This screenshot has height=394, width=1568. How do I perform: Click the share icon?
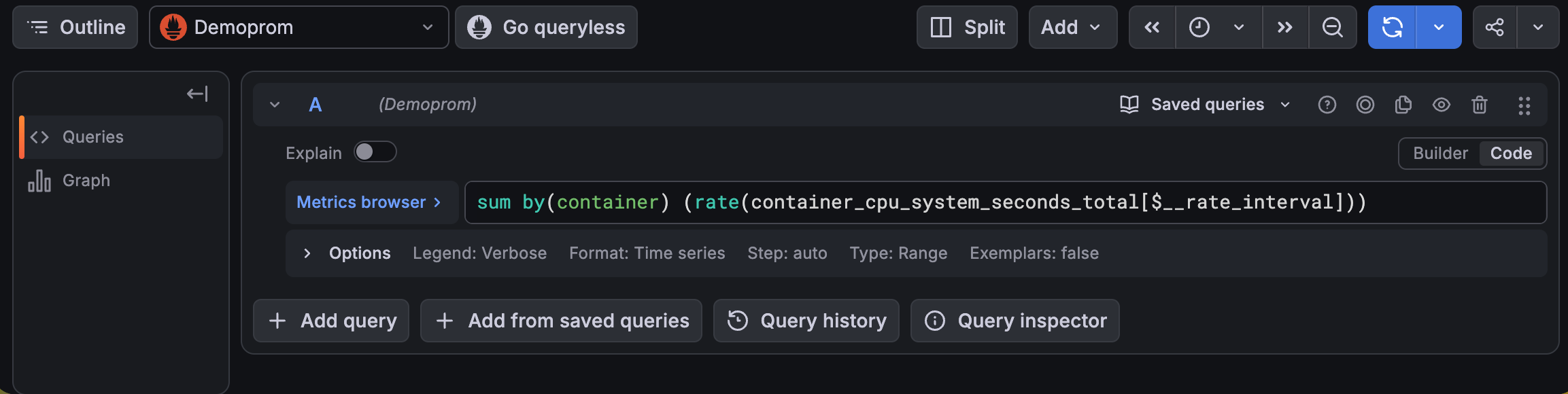click(x=1495, y=27)
